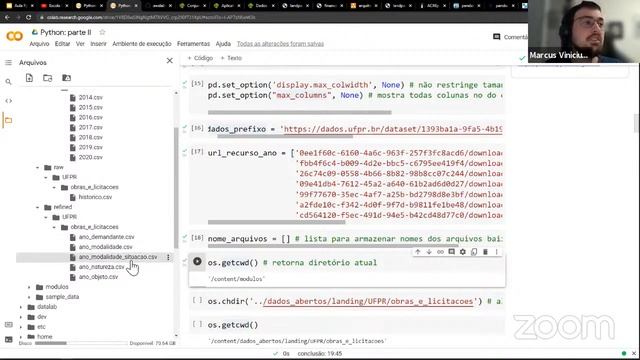640x360 pixels.
Task: Open the table of contents sidebar icon
Action: tap(8, 62)
